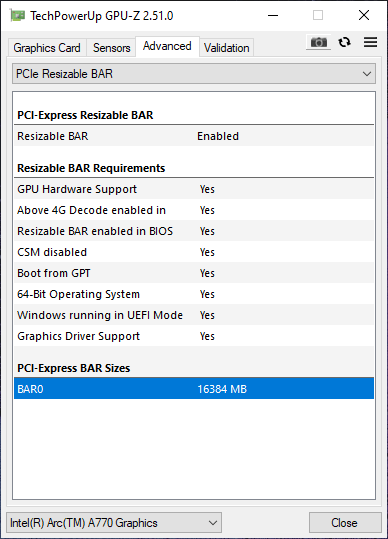Select the BAR0 16384 MB row
Screen dimensions: 388x539
click(194, 389)
